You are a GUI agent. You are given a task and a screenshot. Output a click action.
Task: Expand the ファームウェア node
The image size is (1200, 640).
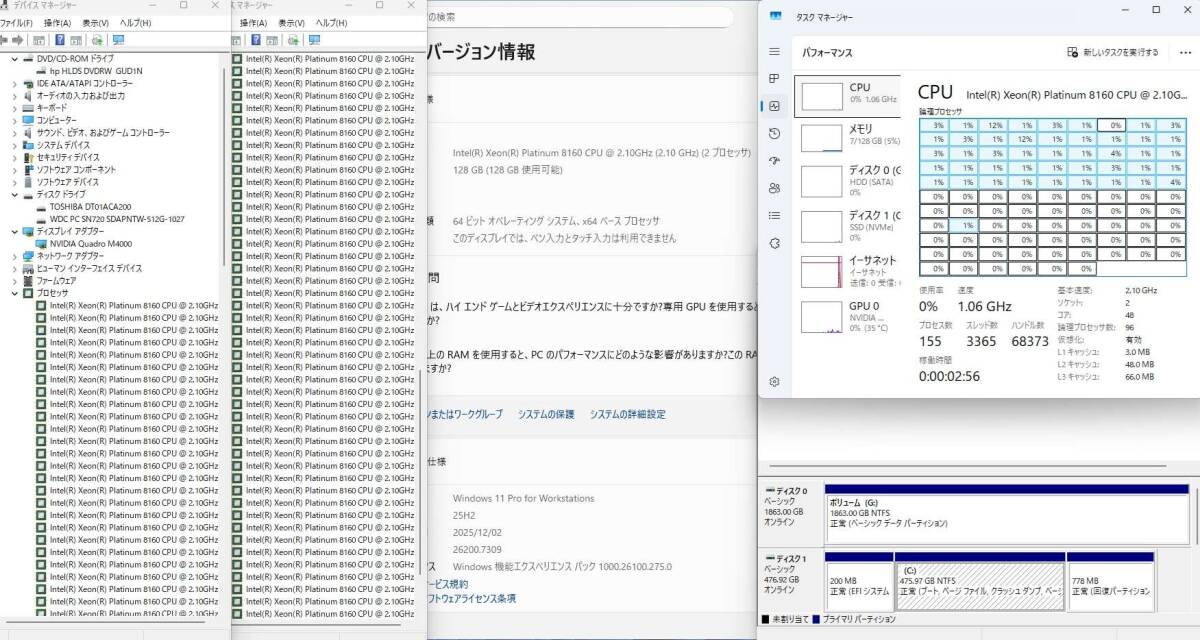pyautogui.click(x=14, y=281)
